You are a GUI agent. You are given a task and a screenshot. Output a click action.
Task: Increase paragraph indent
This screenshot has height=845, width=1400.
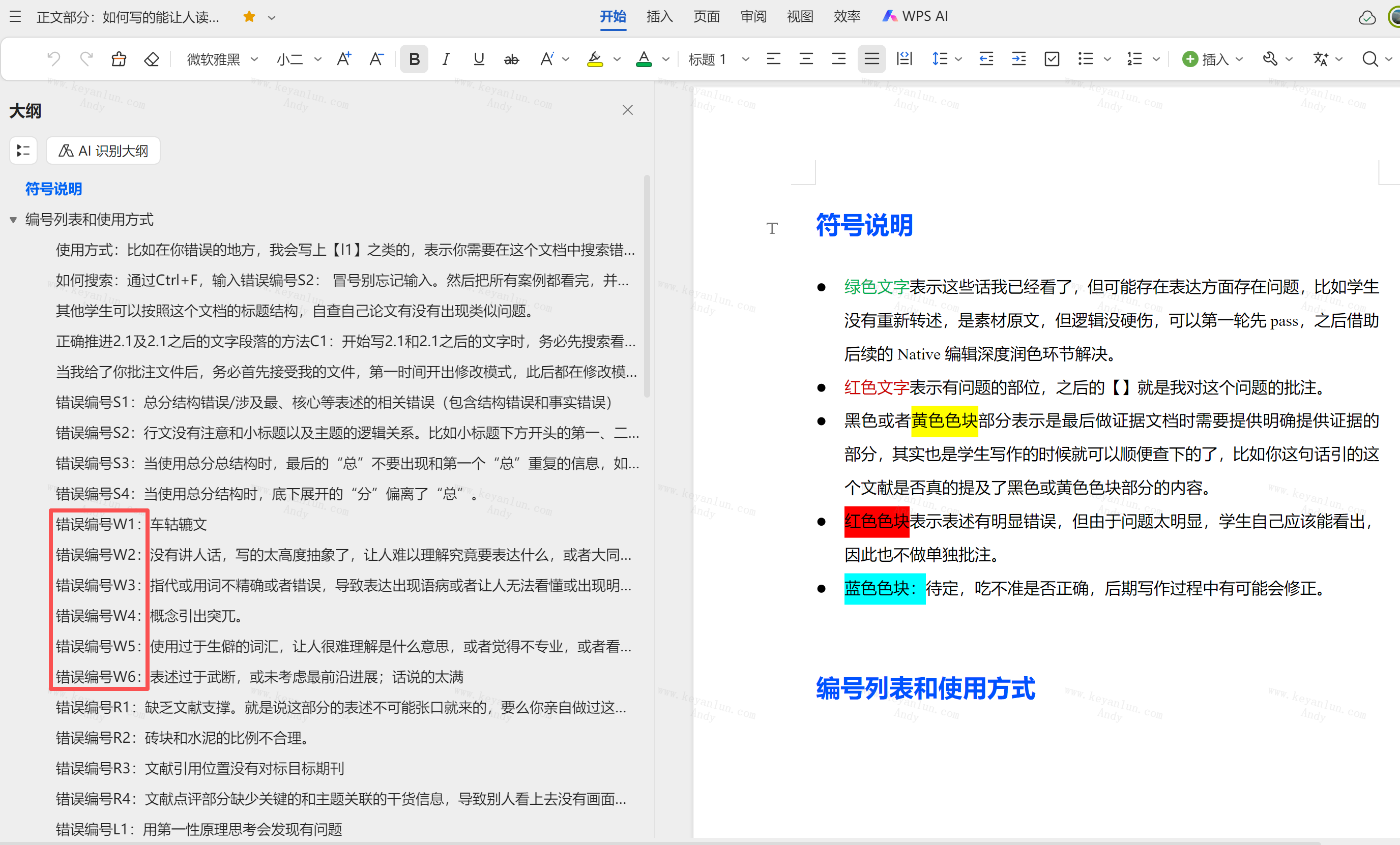pos(1019,59)
